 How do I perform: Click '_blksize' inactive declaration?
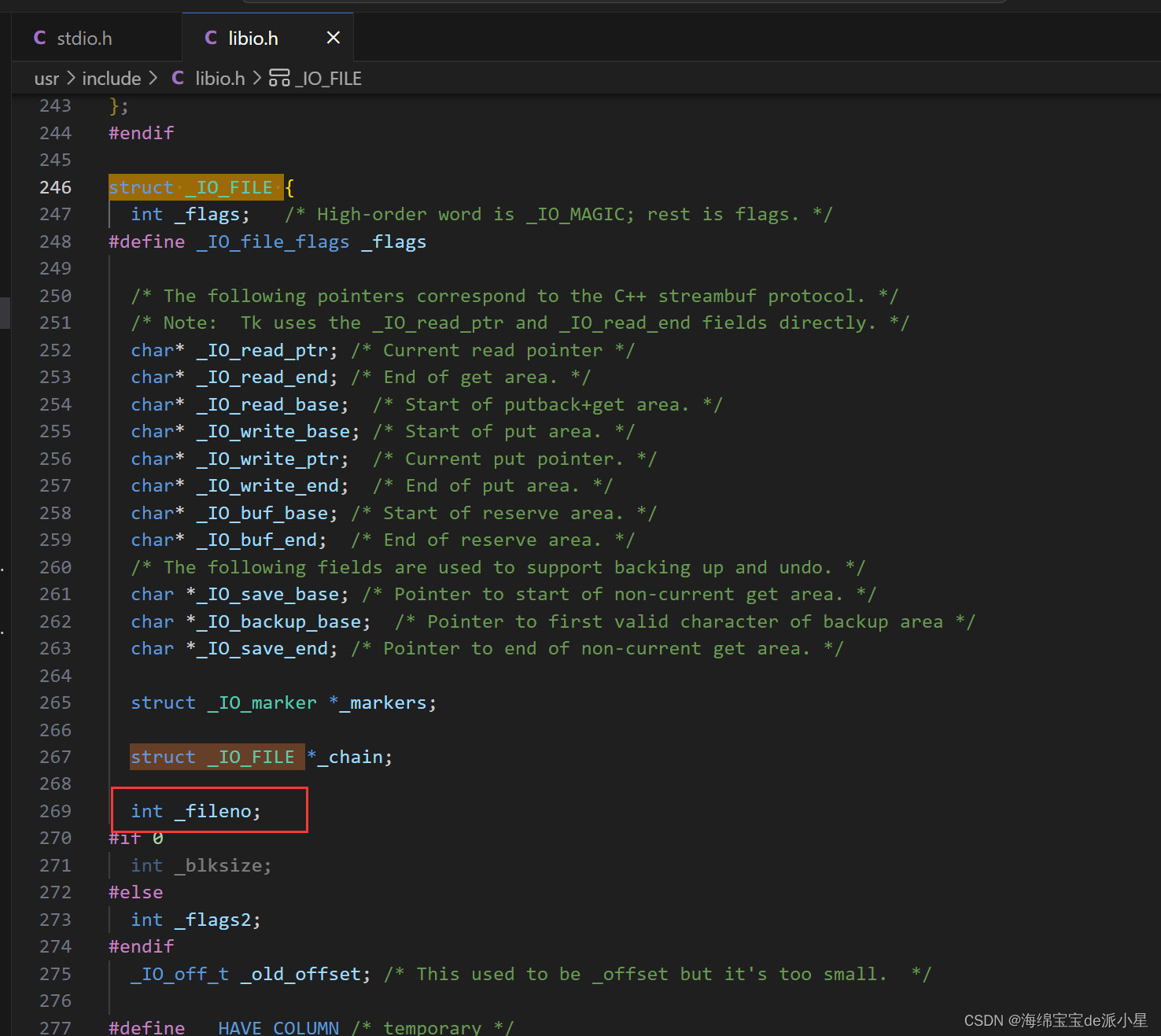tap(201, 865)
